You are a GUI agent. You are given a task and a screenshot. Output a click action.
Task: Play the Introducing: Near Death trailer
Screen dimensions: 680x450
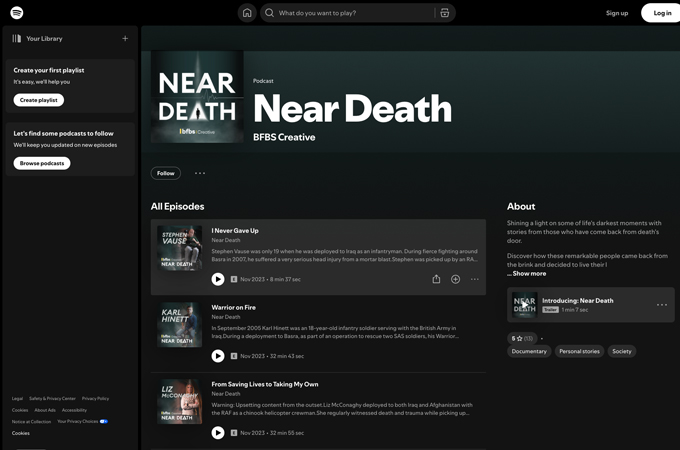[x=524, y=305]
